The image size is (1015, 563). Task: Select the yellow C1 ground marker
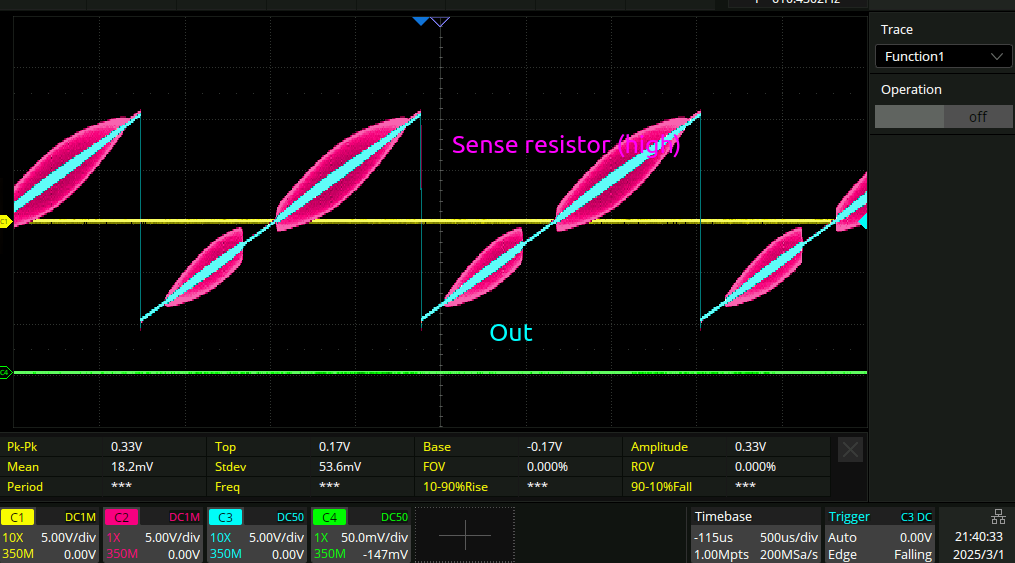(x=5, y=221)
